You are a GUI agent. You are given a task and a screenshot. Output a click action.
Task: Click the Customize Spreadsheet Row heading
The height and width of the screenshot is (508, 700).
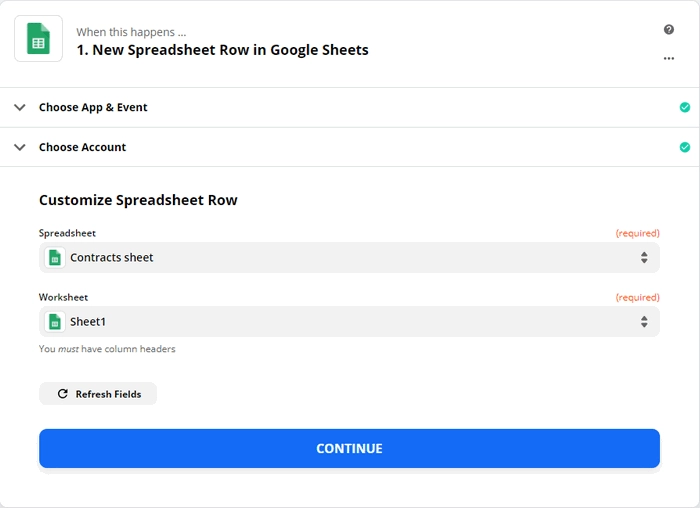138,200
